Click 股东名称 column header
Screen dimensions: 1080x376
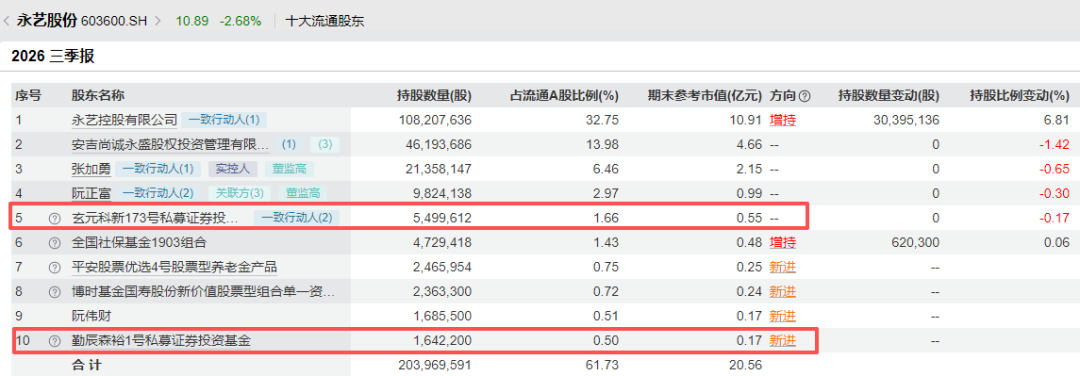[98, 96]
